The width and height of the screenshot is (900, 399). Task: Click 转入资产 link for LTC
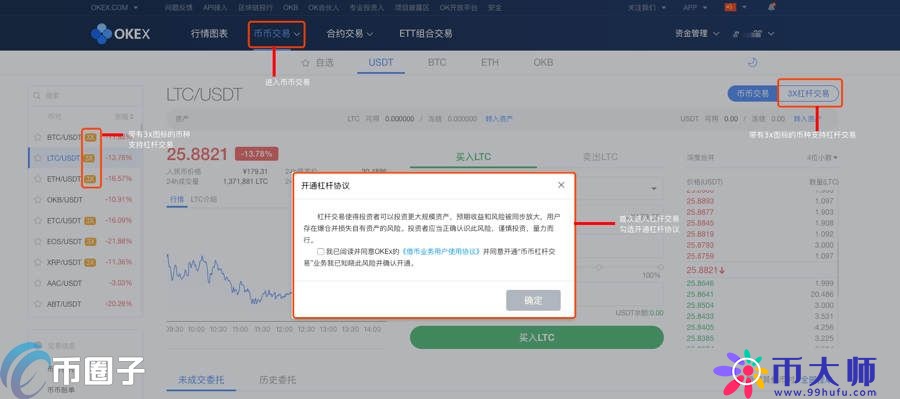(499, 118)
